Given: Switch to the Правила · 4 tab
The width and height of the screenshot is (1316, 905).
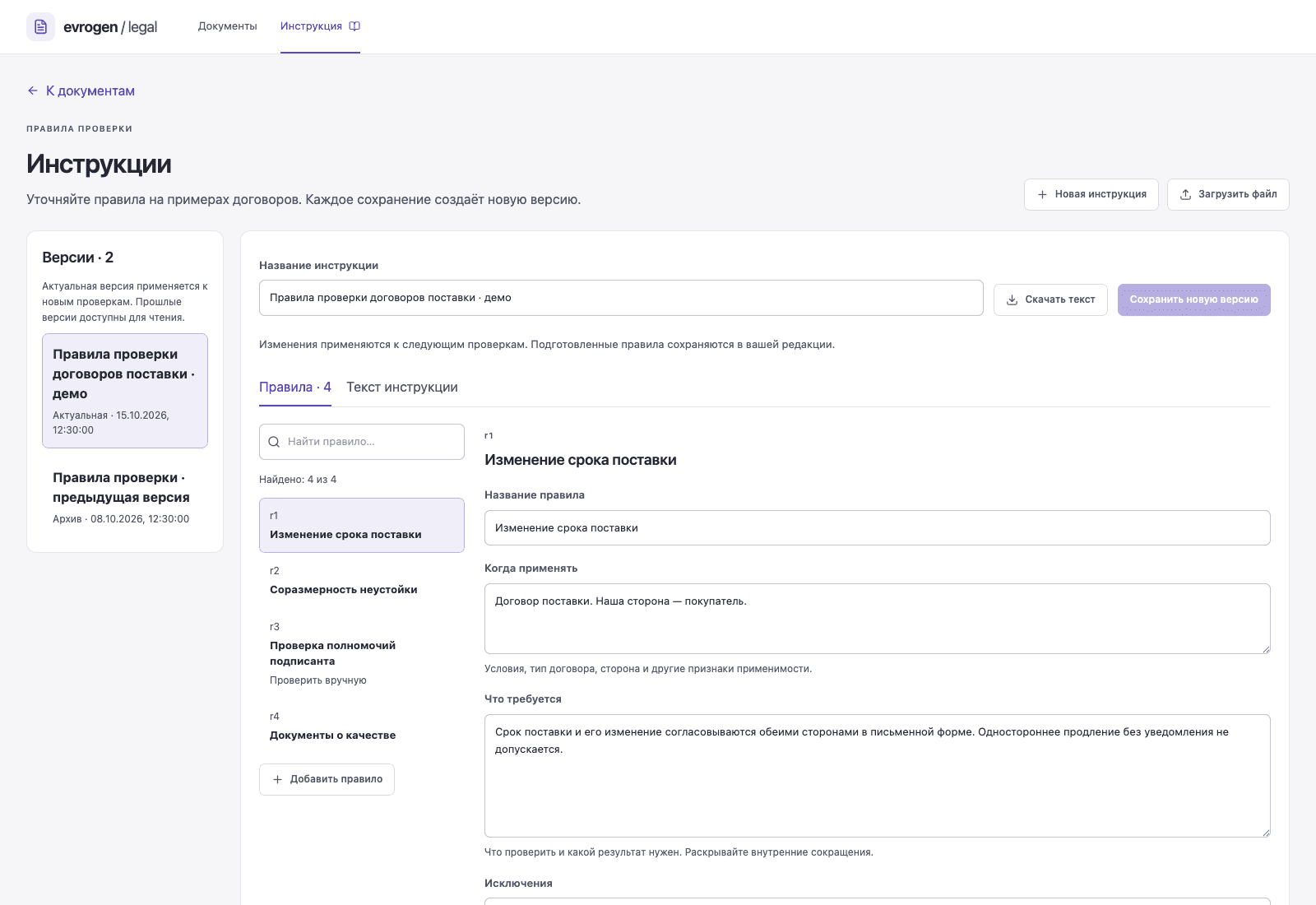Looking at the screenshot, I should [295, 388].
